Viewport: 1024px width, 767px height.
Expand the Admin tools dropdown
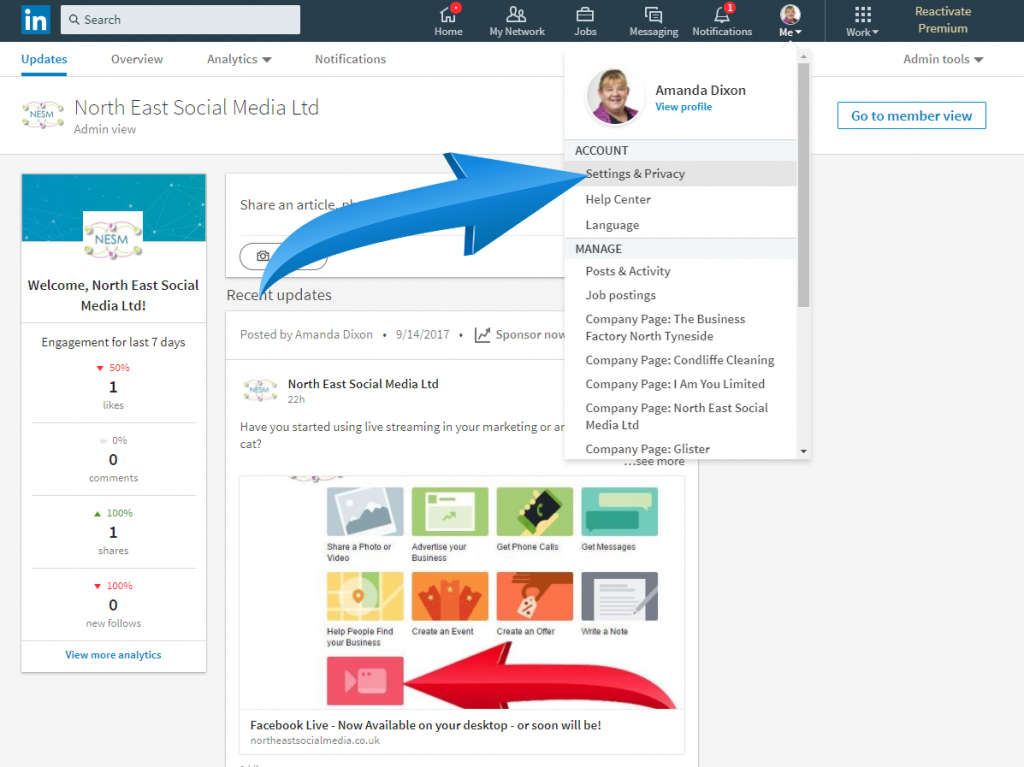coord(943,59)
